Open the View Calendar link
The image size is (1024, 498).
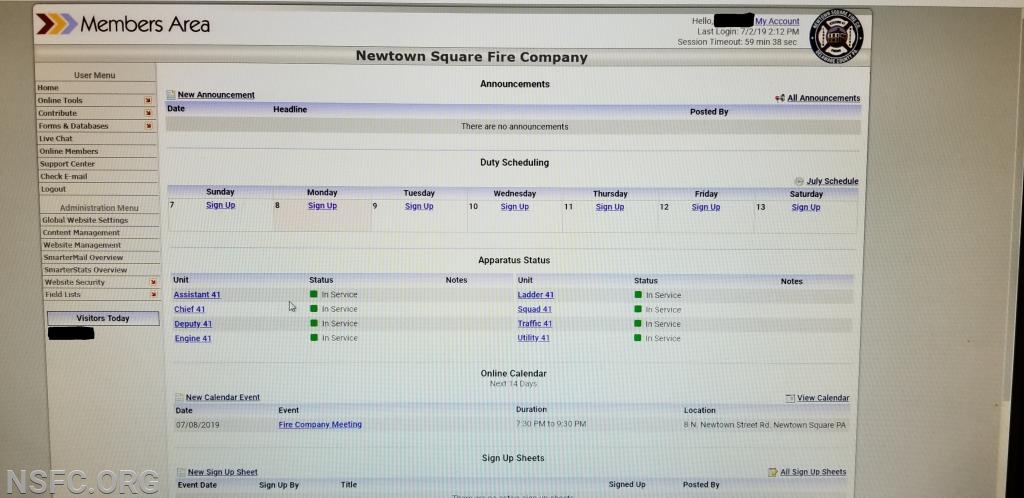(x=824, y=398)
